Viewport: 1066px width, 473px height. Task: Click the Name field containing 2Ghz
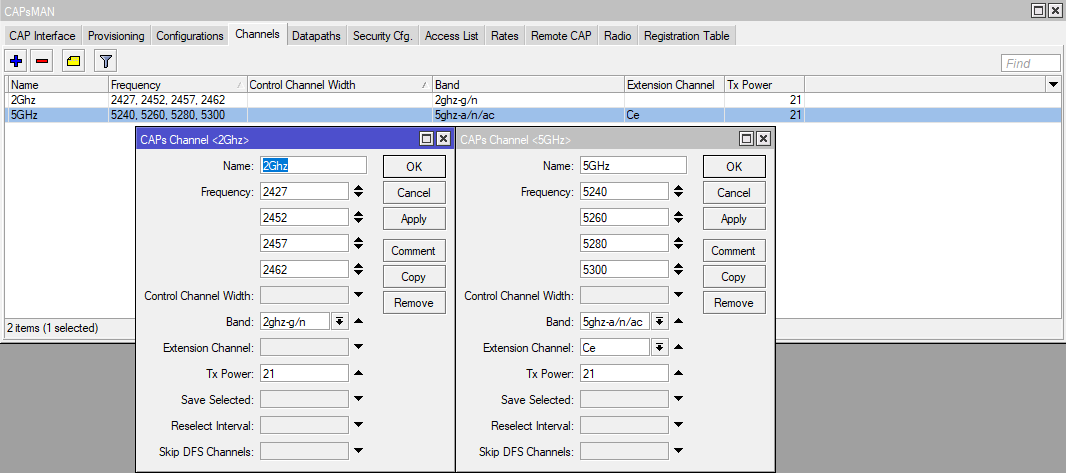coord(313,165)
